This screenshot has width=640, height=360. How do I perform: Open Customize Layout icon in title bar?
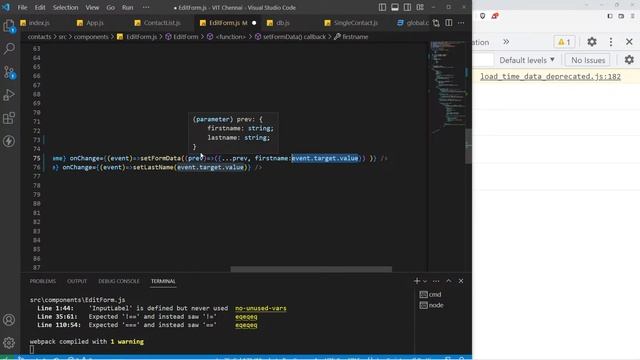(420, 7)
